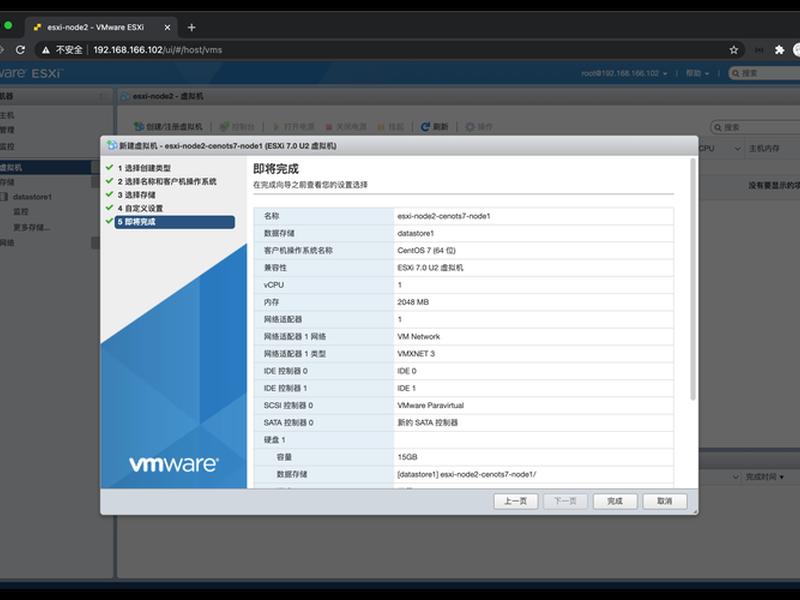Screen dimensions: 800x600
Task: Click the 下一页 button
Action: point(565,501)
